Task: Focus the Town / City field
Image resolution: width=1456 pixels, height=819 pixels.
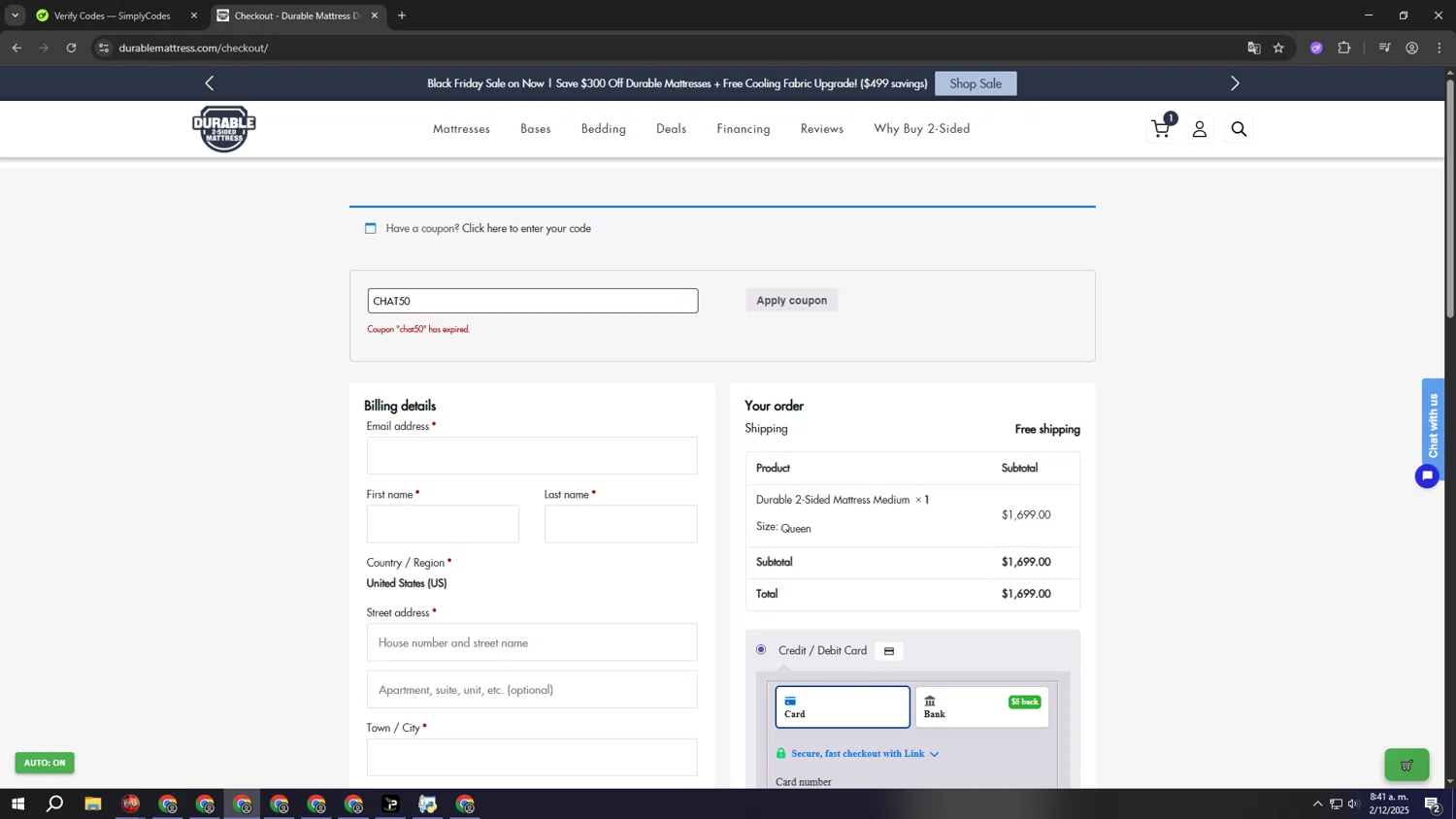Action: (x=532, y=758)
